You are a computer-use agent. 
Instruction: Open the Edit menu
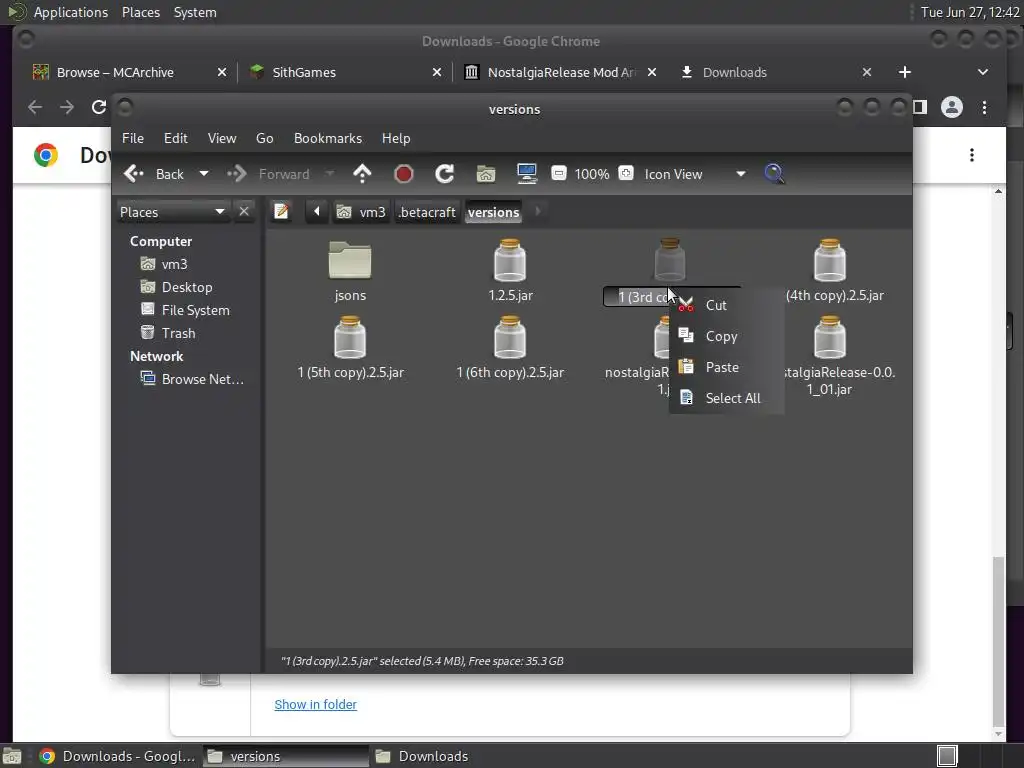tap(176, 138)
